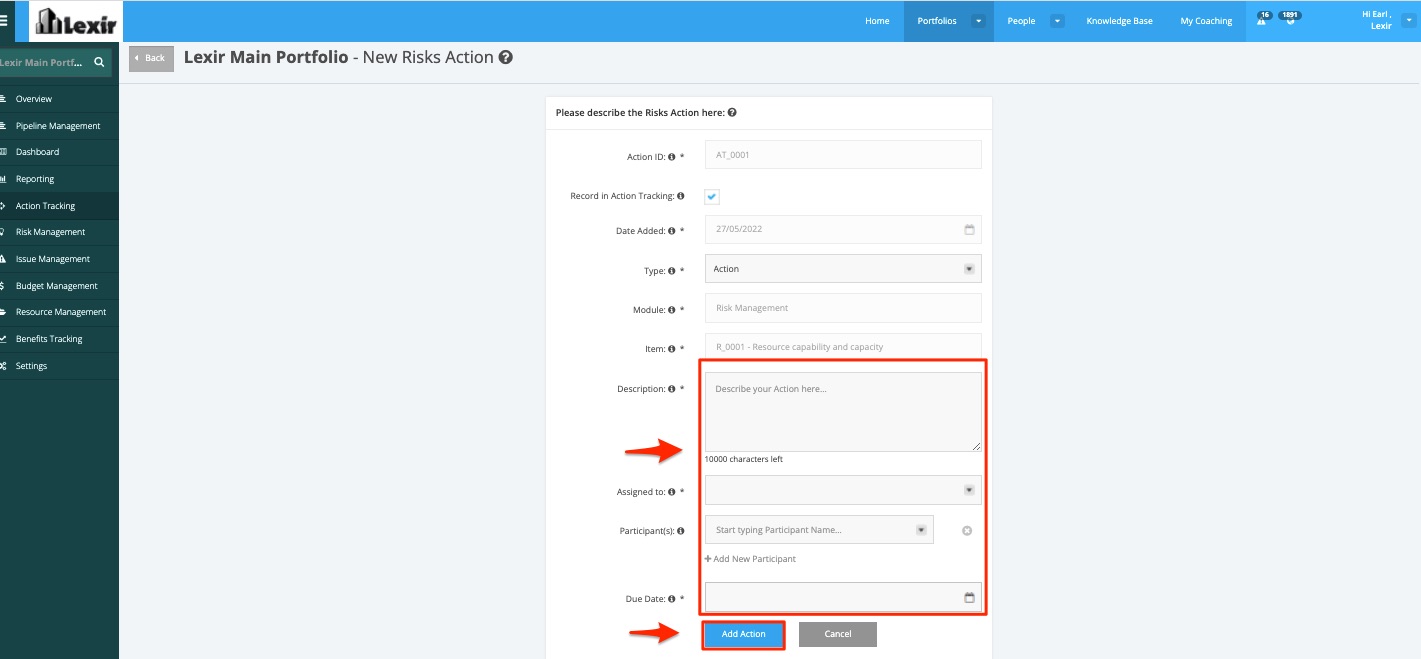The image size is (1421, 659).
Task: Click the info icon next to Date Added
Action: pyautogui.click(x=671, y=231)
